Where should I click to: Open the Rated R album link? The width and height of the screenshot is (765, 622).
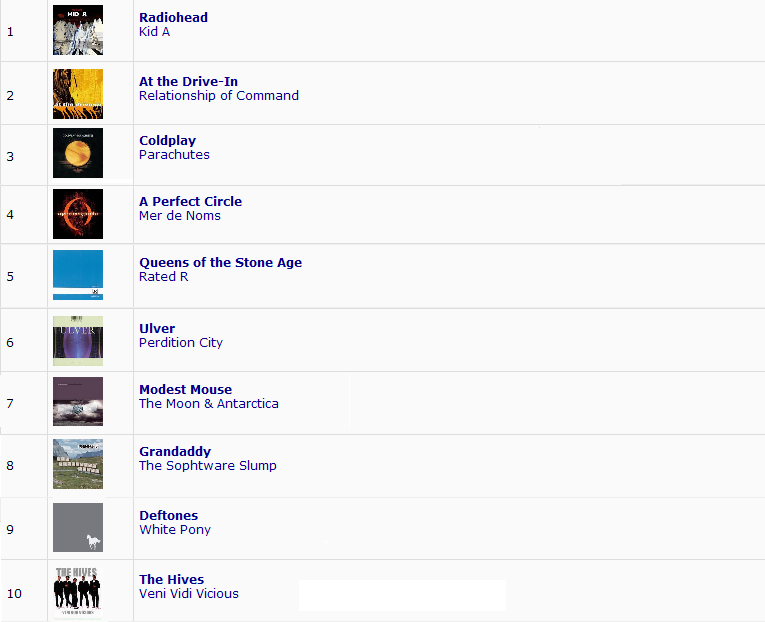point(163,277)
